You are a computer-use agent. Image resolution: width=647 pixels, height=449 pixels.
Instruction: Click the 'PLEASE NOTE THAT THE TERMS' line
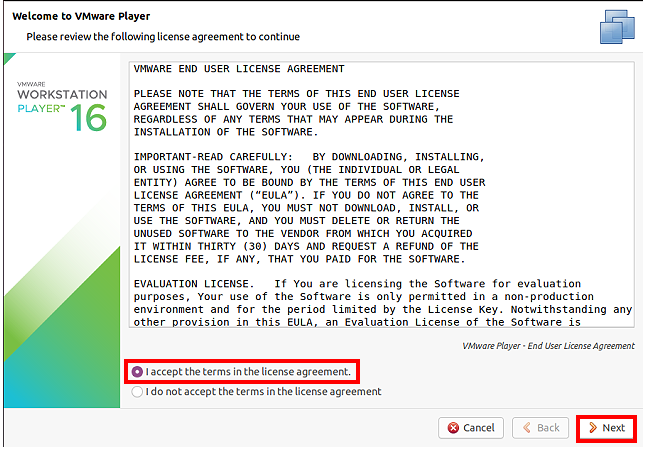pos(296,94)
